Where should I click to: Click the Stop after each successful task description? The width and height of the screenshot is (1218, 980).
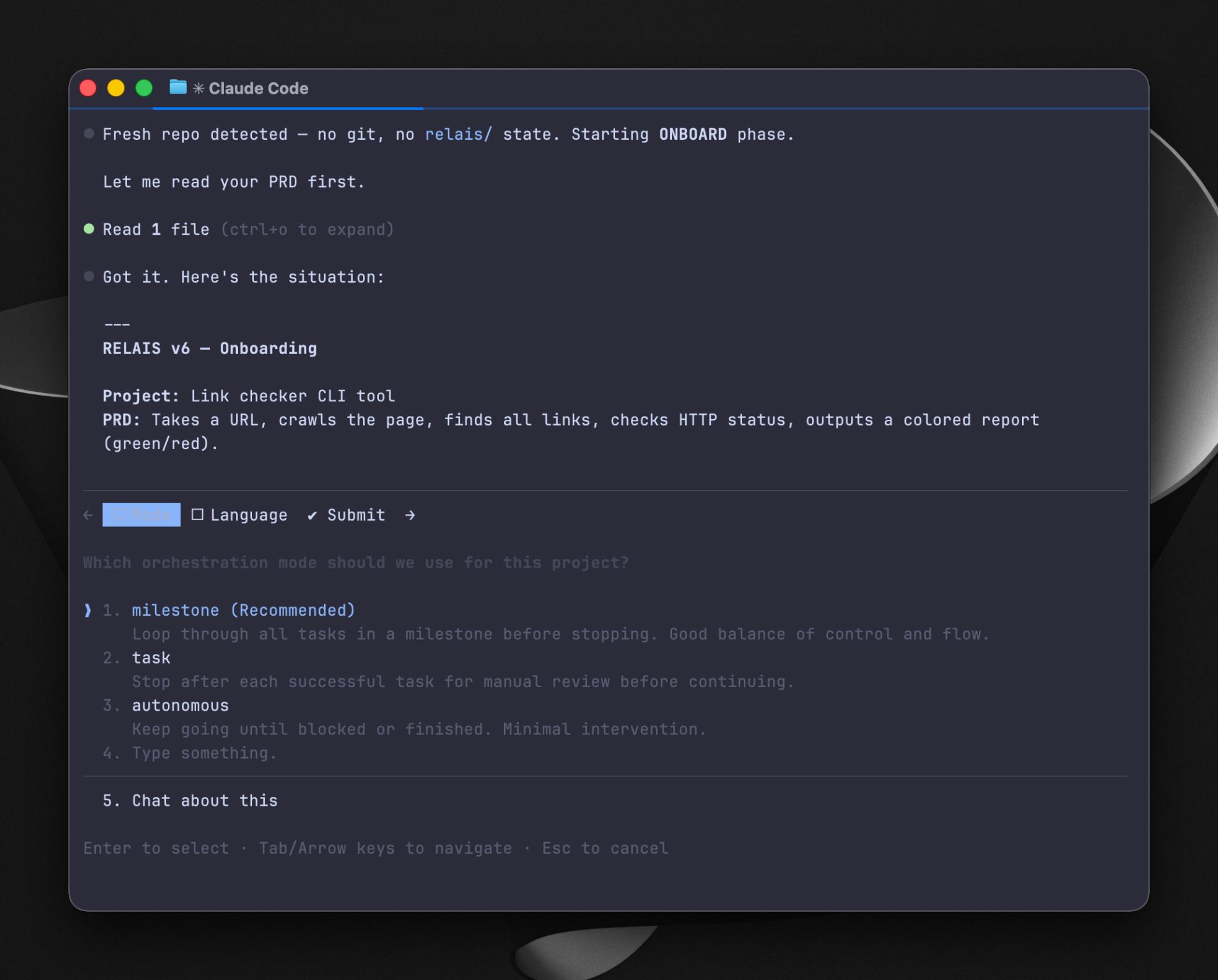point(463,681)
